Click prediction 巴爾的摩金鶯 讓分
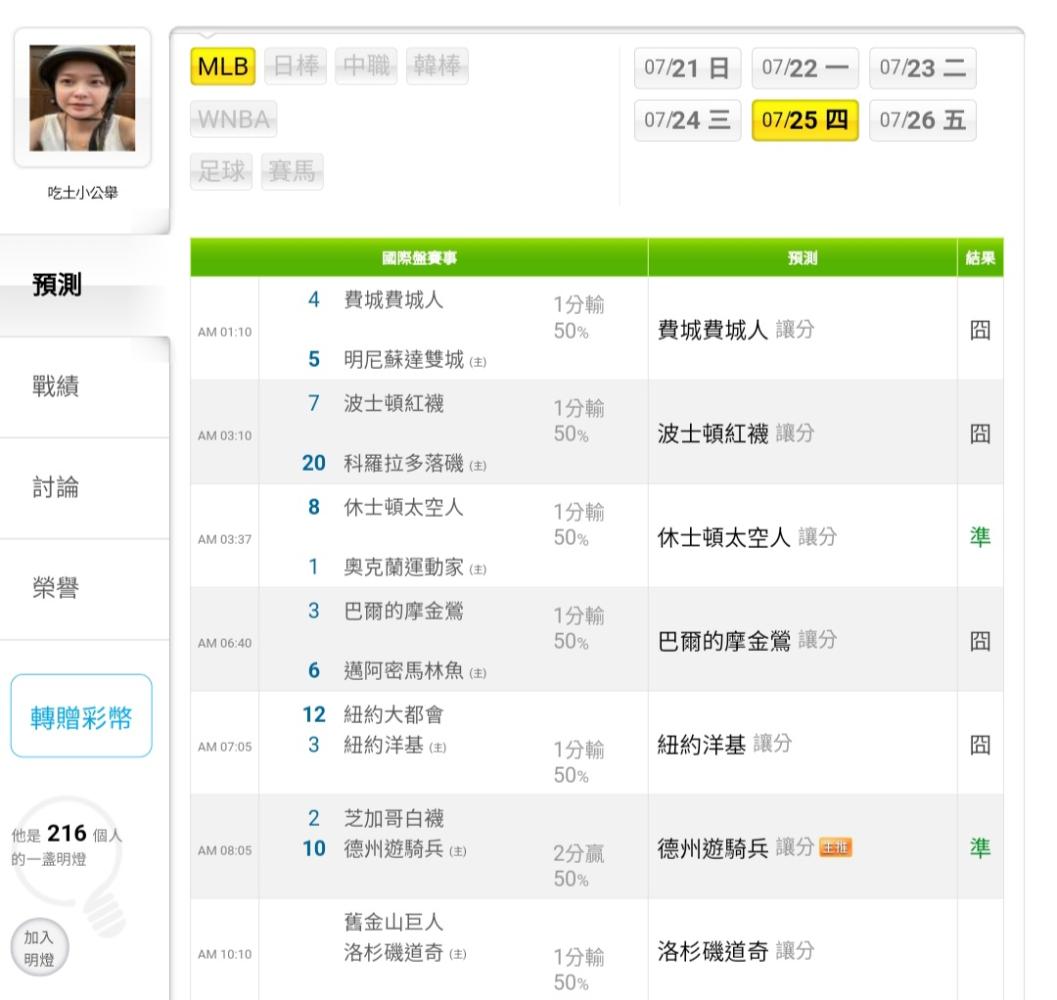This screenshot has height=1000, width=1057. (747, 641)
